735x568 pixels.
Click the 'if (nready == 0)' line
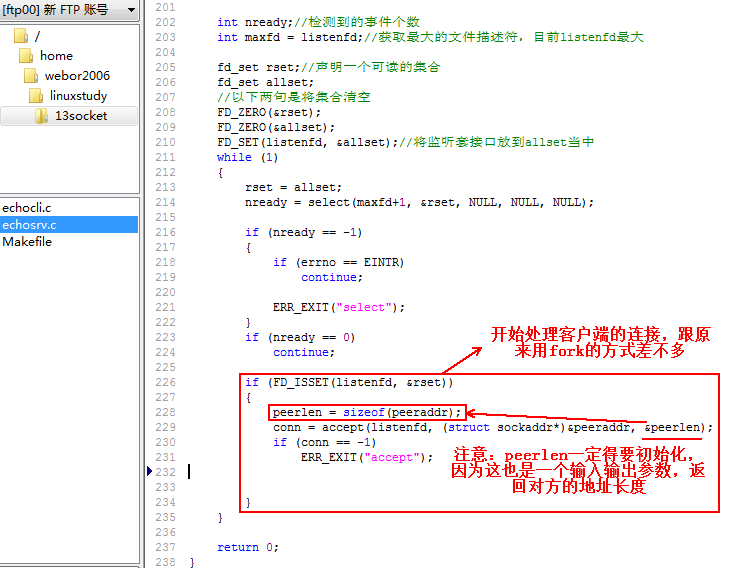pyautogui.click(x=300, y=337)
